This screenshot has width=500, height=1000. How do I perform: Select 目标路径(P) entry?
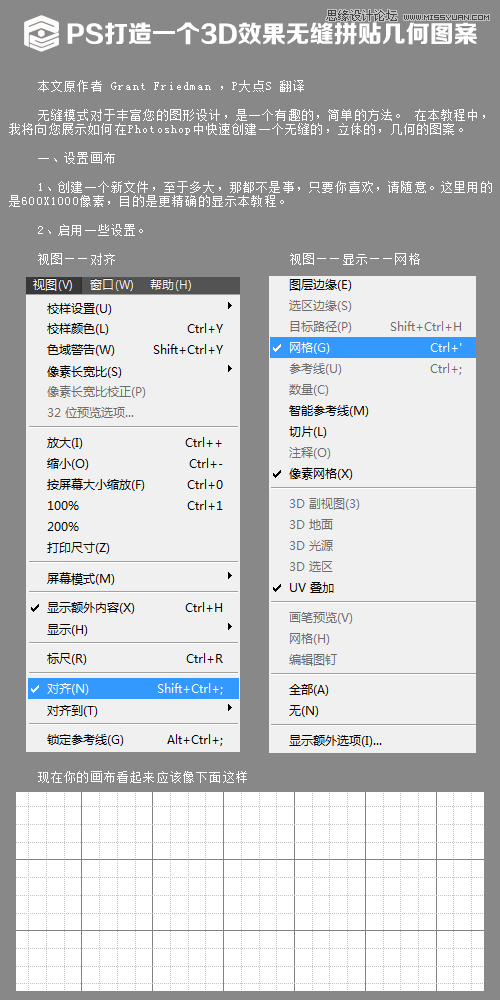coord(372,327)
